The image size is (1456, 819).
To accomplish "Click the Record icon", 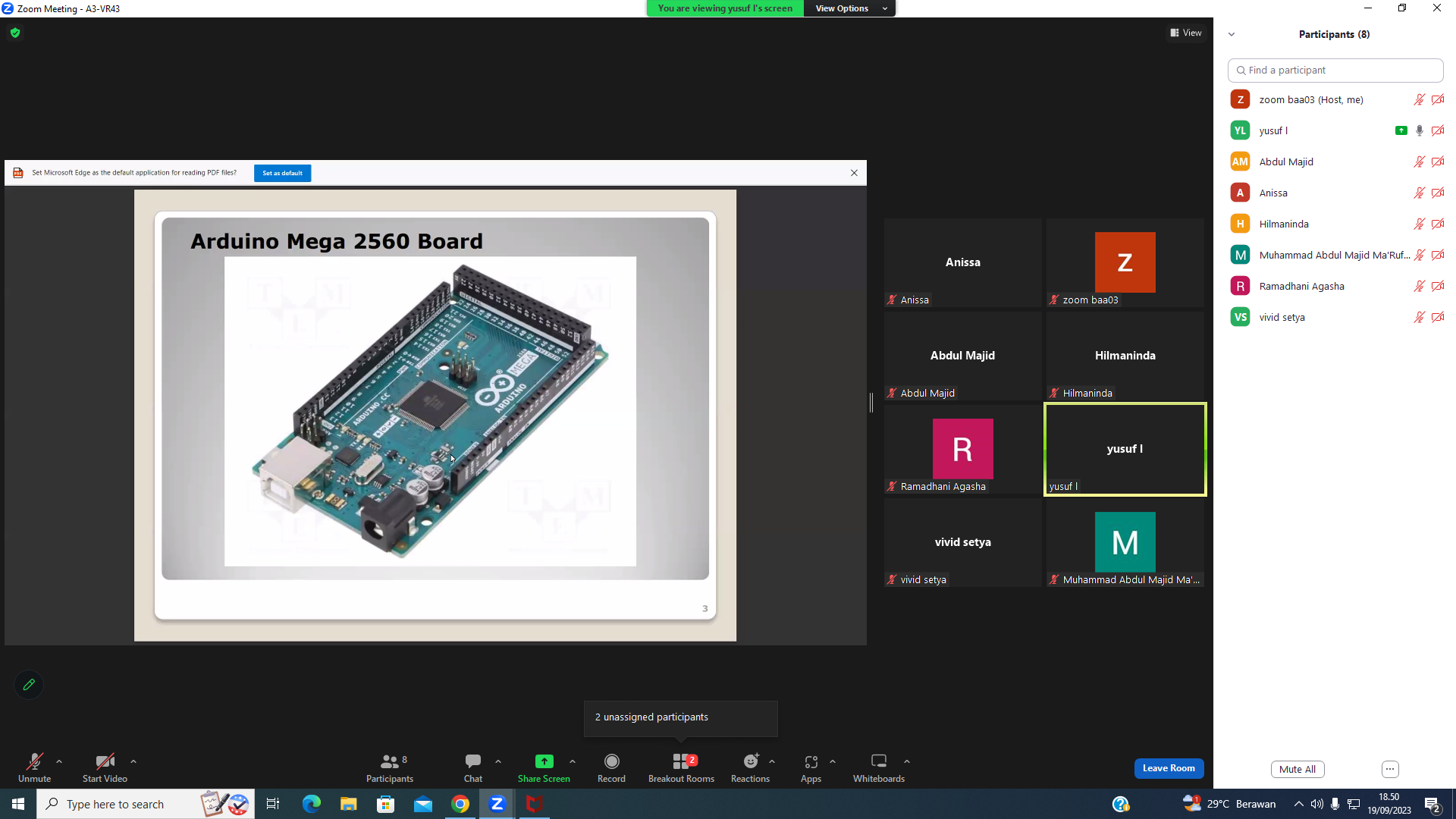I will point(612,761).
